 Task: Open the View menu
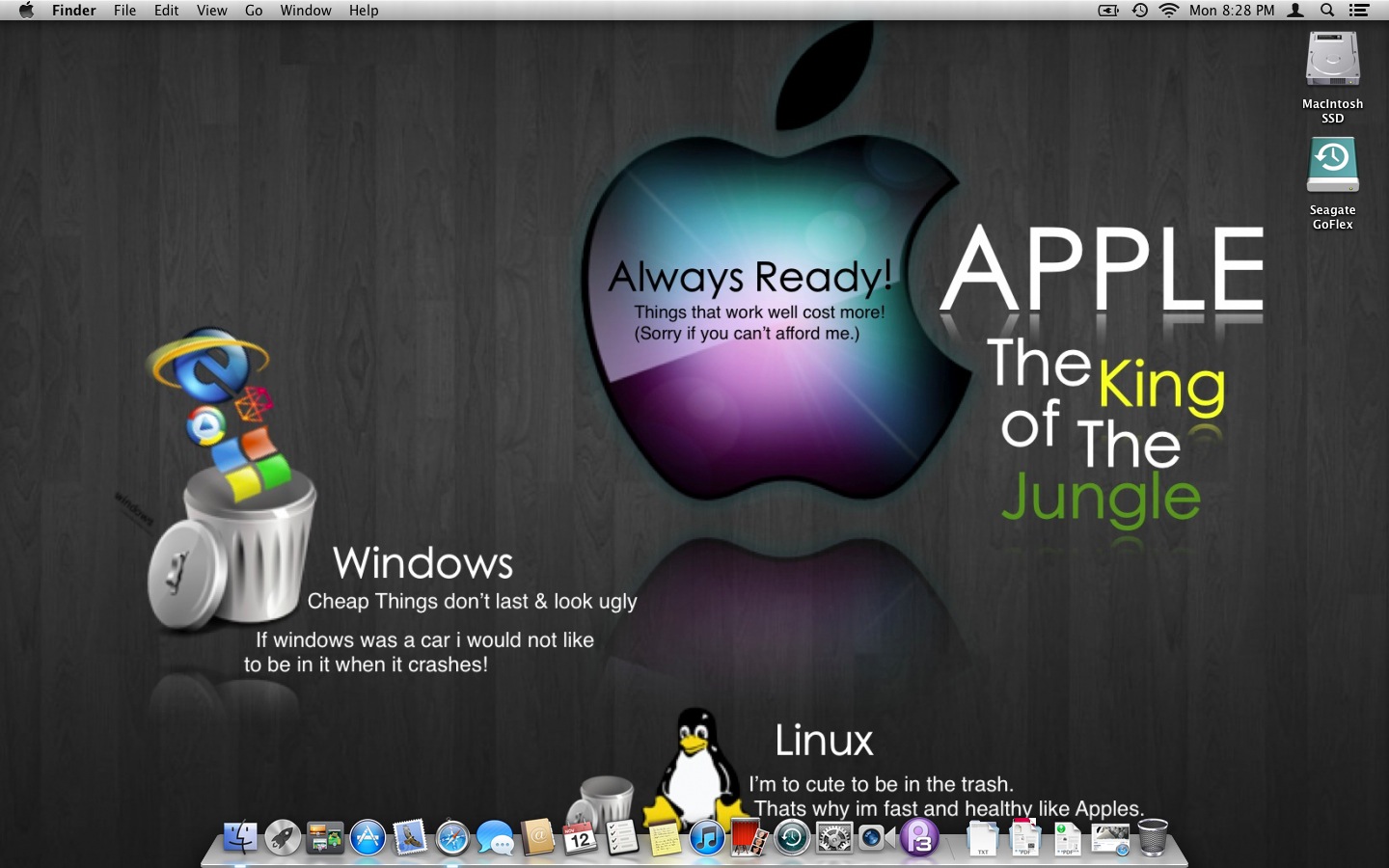point(211,11)
